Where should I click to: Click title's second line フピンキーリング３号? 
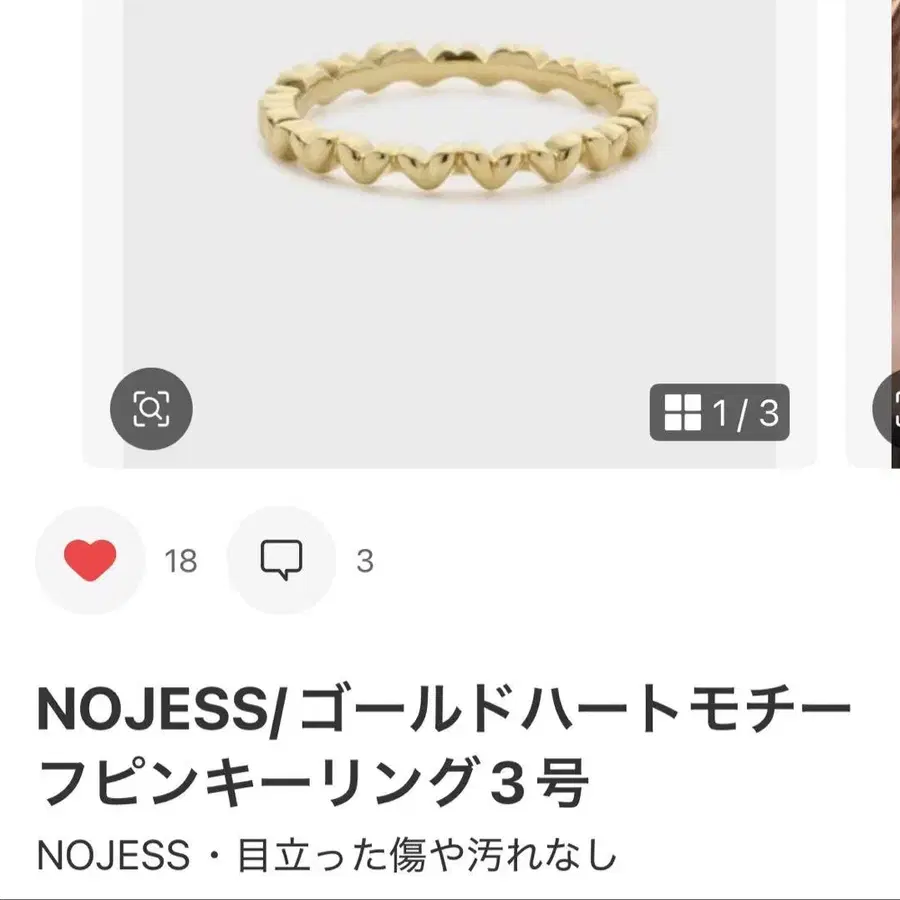click(x=313, y=782)
